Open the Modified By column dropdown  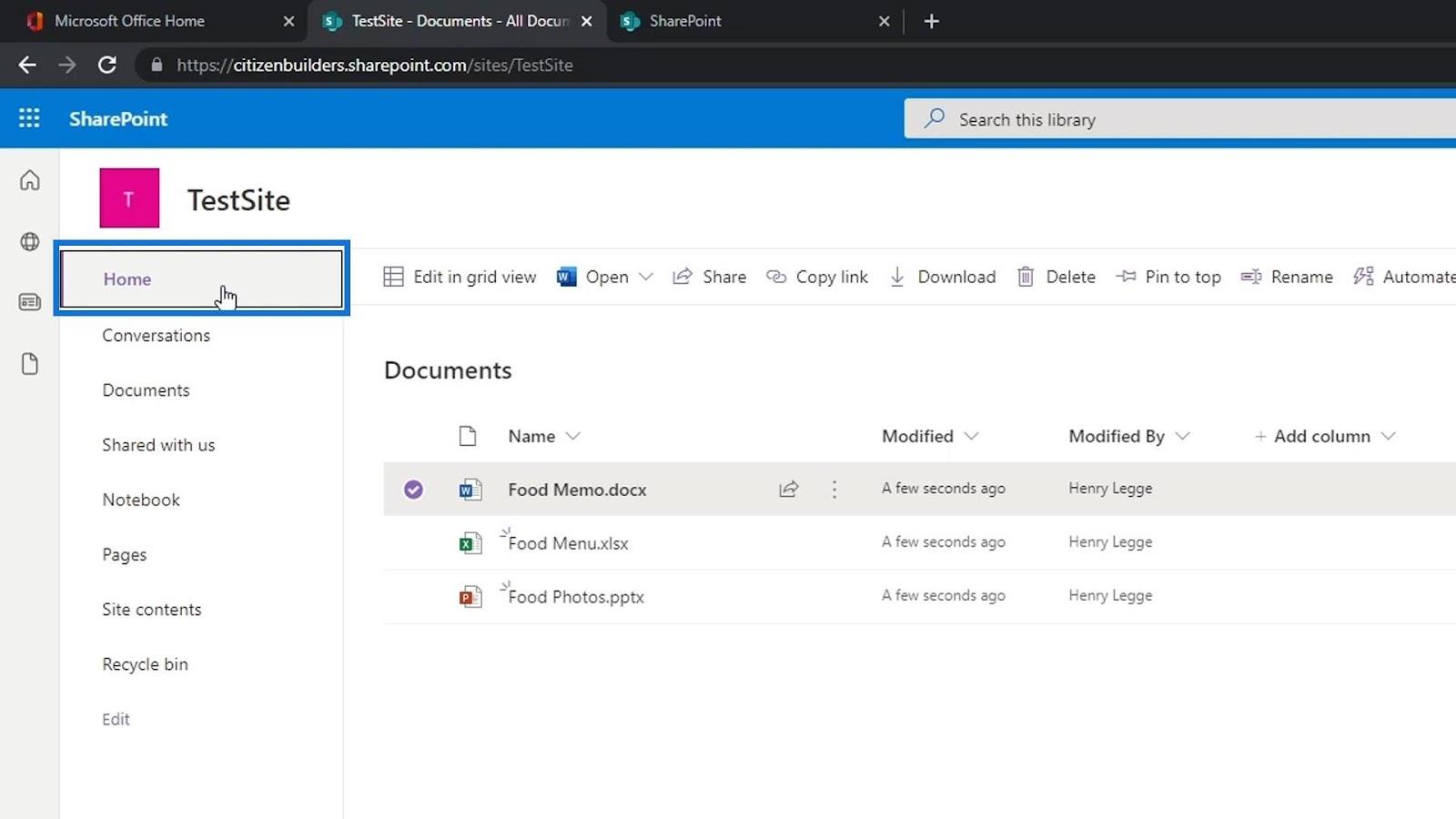1183,436
